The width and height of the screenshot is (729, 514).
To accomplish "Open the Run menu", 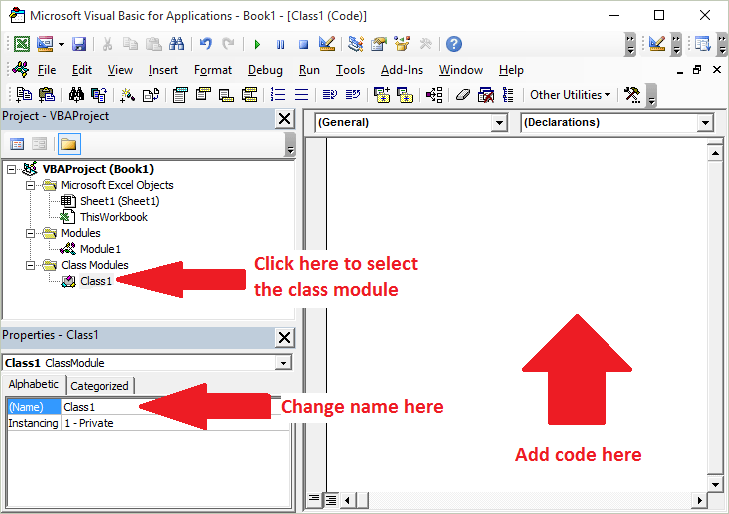I will coord(309,70).
